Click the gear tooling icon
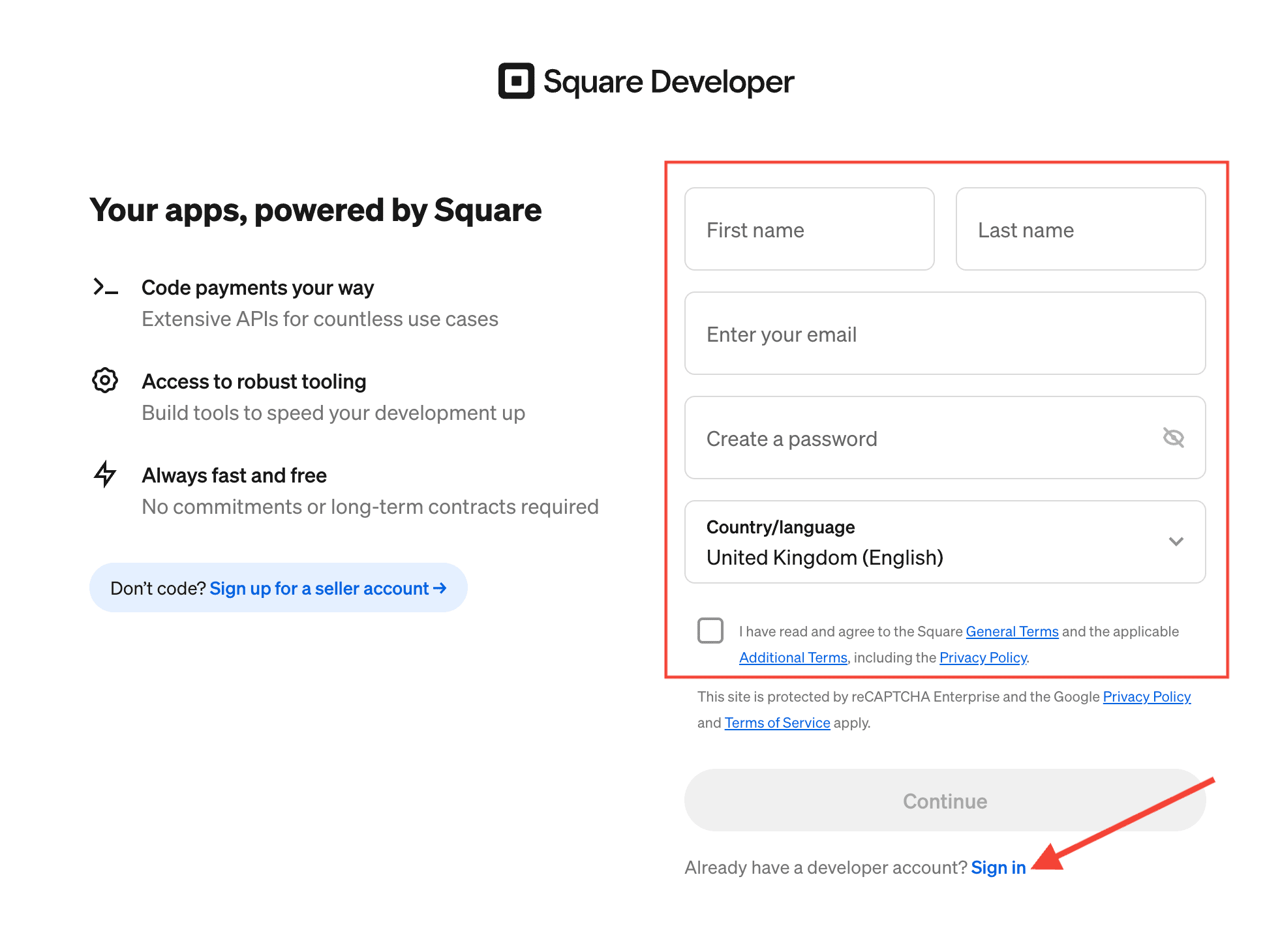 [105, 380]
